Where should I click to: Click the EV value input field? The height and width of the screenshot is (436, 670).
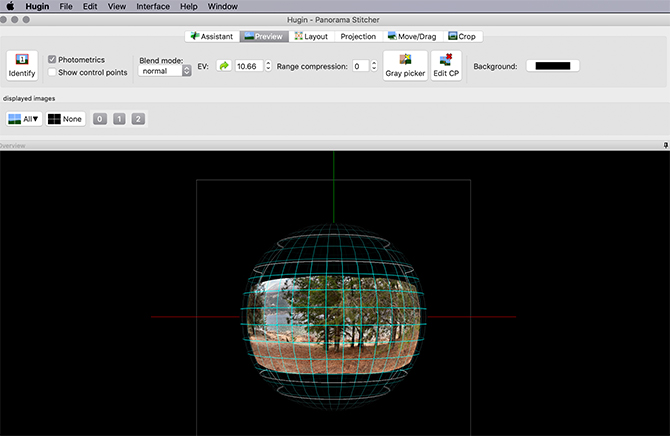tap(246, 67)
